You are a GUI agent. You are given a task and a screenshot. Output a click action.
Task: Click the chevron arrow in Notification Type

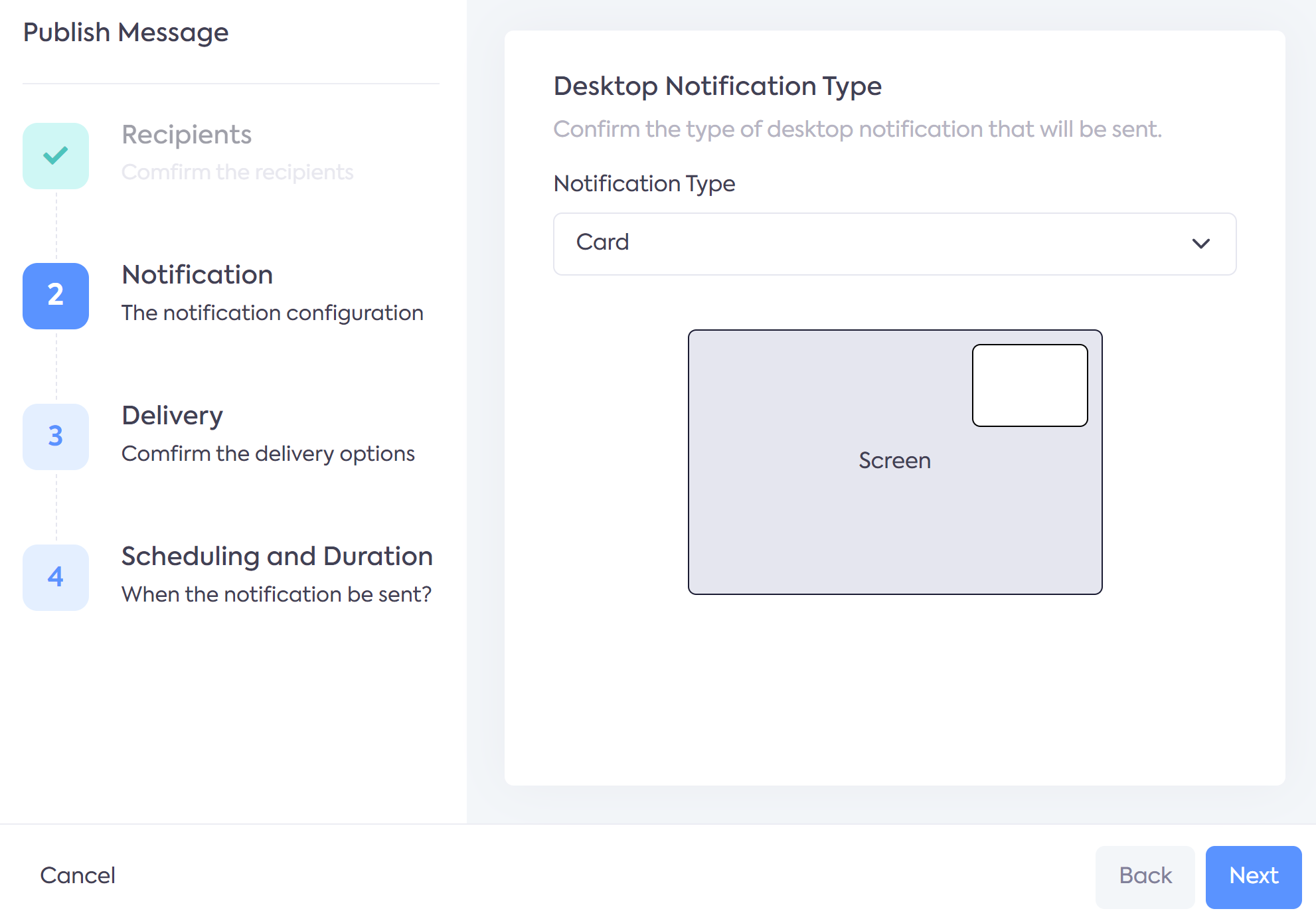point(1200,244)
